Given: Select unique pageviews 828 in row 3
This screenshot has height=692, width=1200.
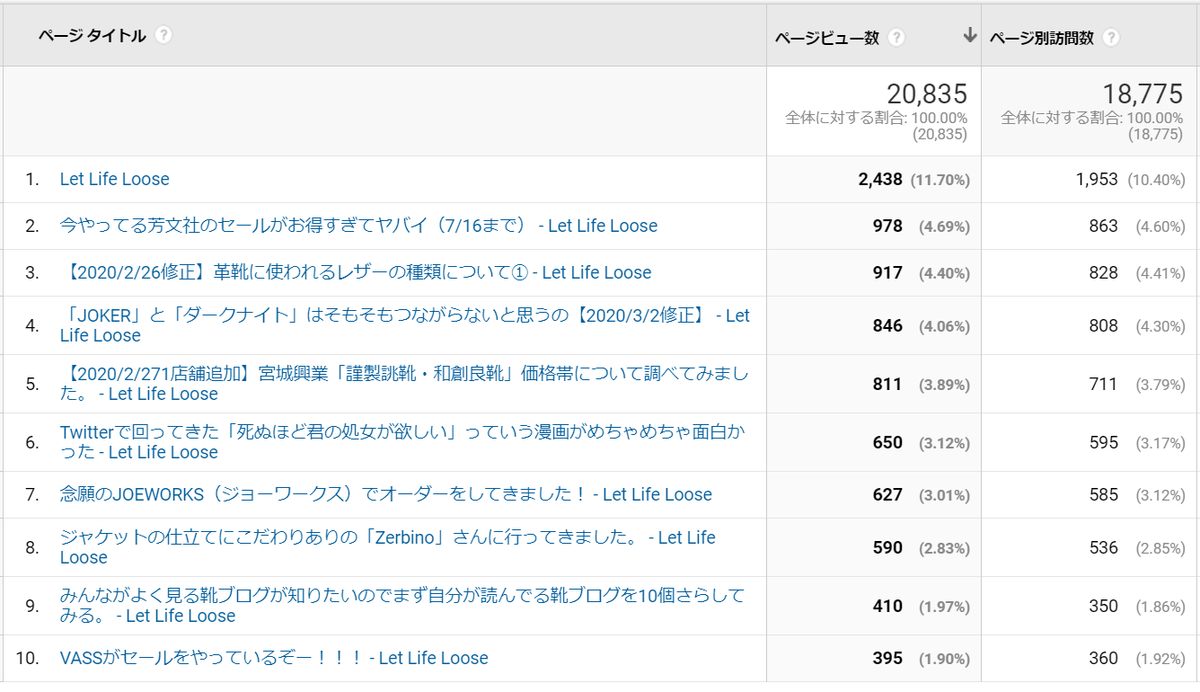Looking at the screenshot, I should 1103,273.
